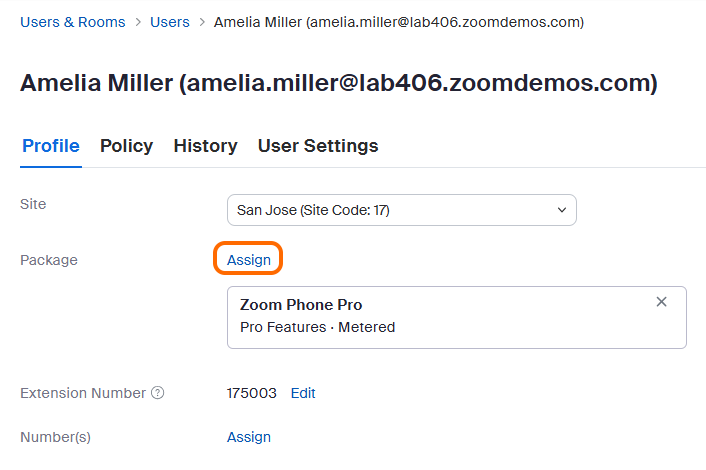Navigate to Users & Rooms breadcrumb
Image resolution: width=706 pixels, height=470 pixels.
click(73, 21)
